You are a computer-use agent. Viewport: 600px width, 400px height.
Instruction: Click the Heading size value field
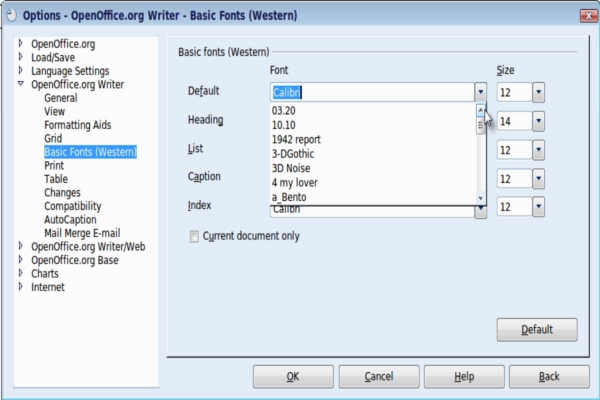514,121
